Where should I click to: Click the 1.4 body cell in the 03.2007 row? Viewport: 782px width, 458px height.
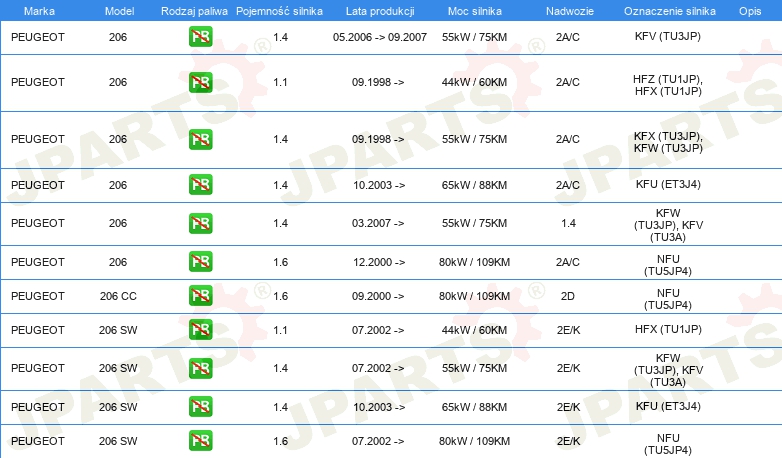pyautogui.click(x=569, y=223)
